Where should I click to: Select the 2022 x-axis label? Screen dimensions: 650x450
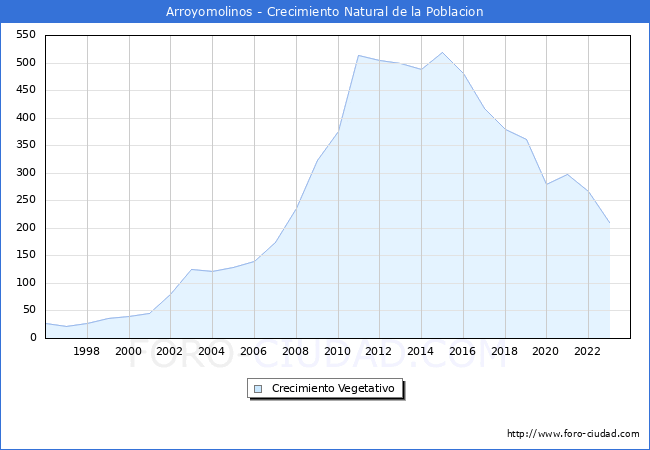coord(587,351)
